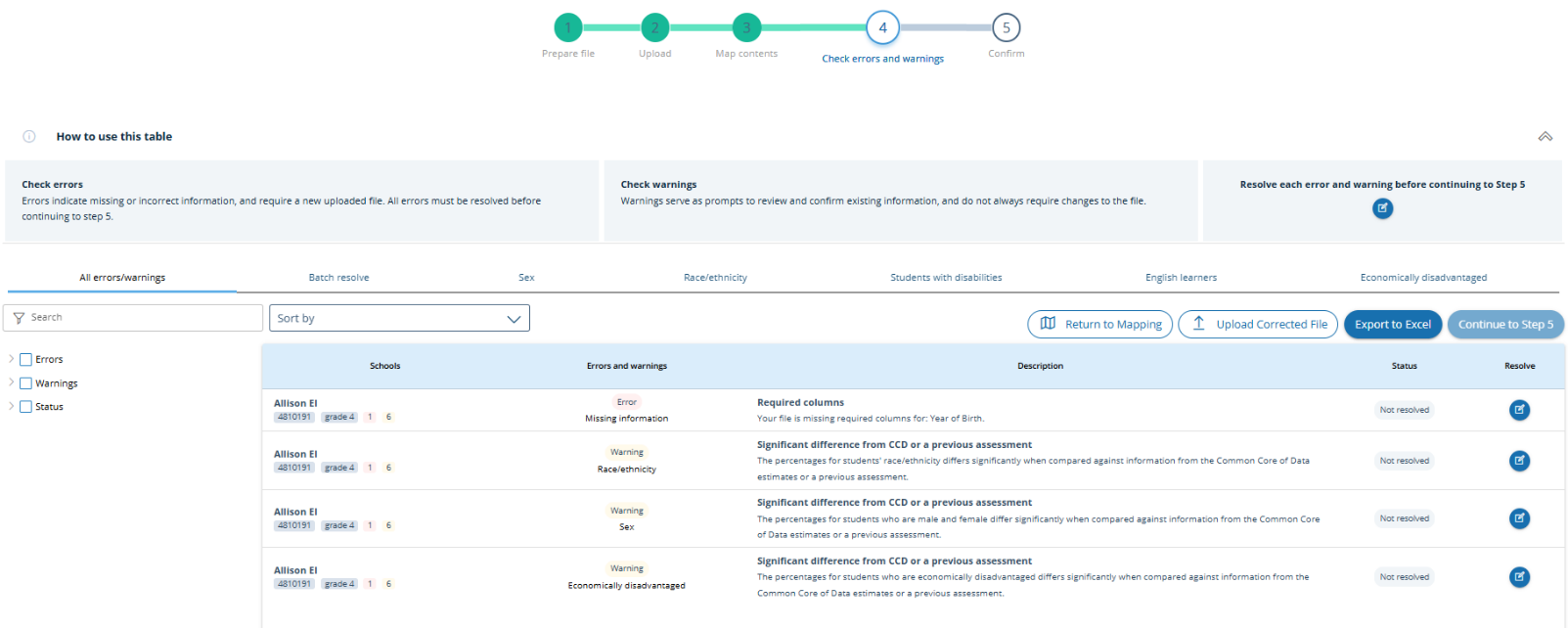Click the step 1 Prepare file circle
This screenshot has width=1568, height=628.
coord(567,28)
